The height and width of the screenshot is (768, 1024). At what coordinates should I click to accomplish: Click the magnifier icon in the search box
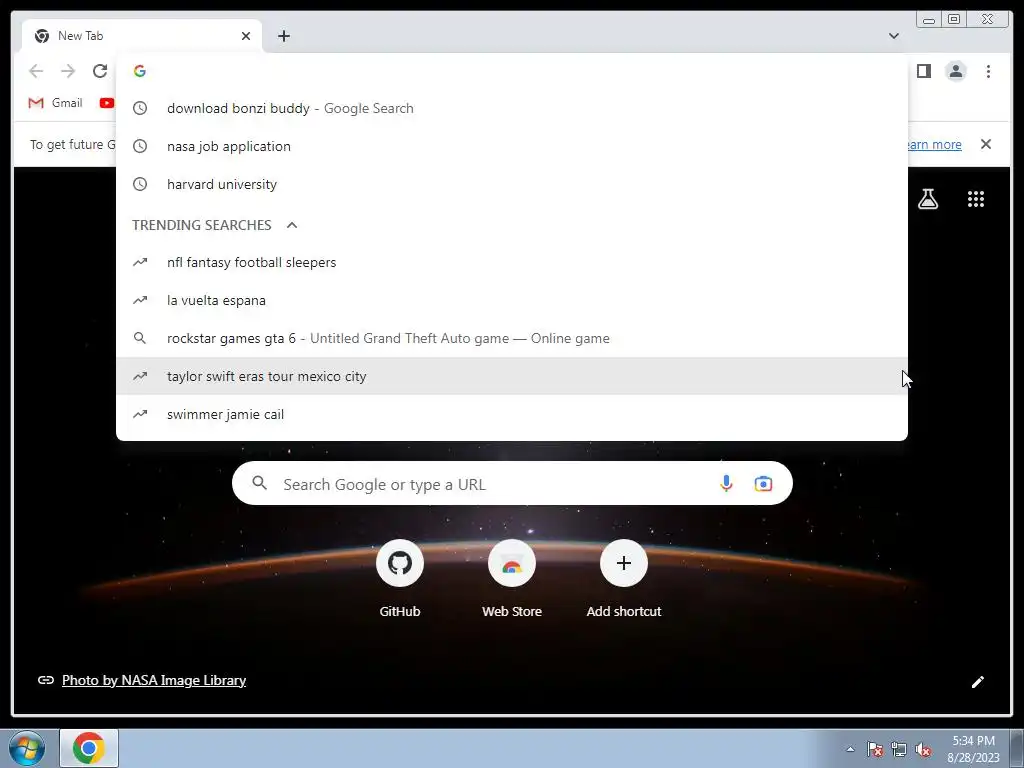click(260, 483)
